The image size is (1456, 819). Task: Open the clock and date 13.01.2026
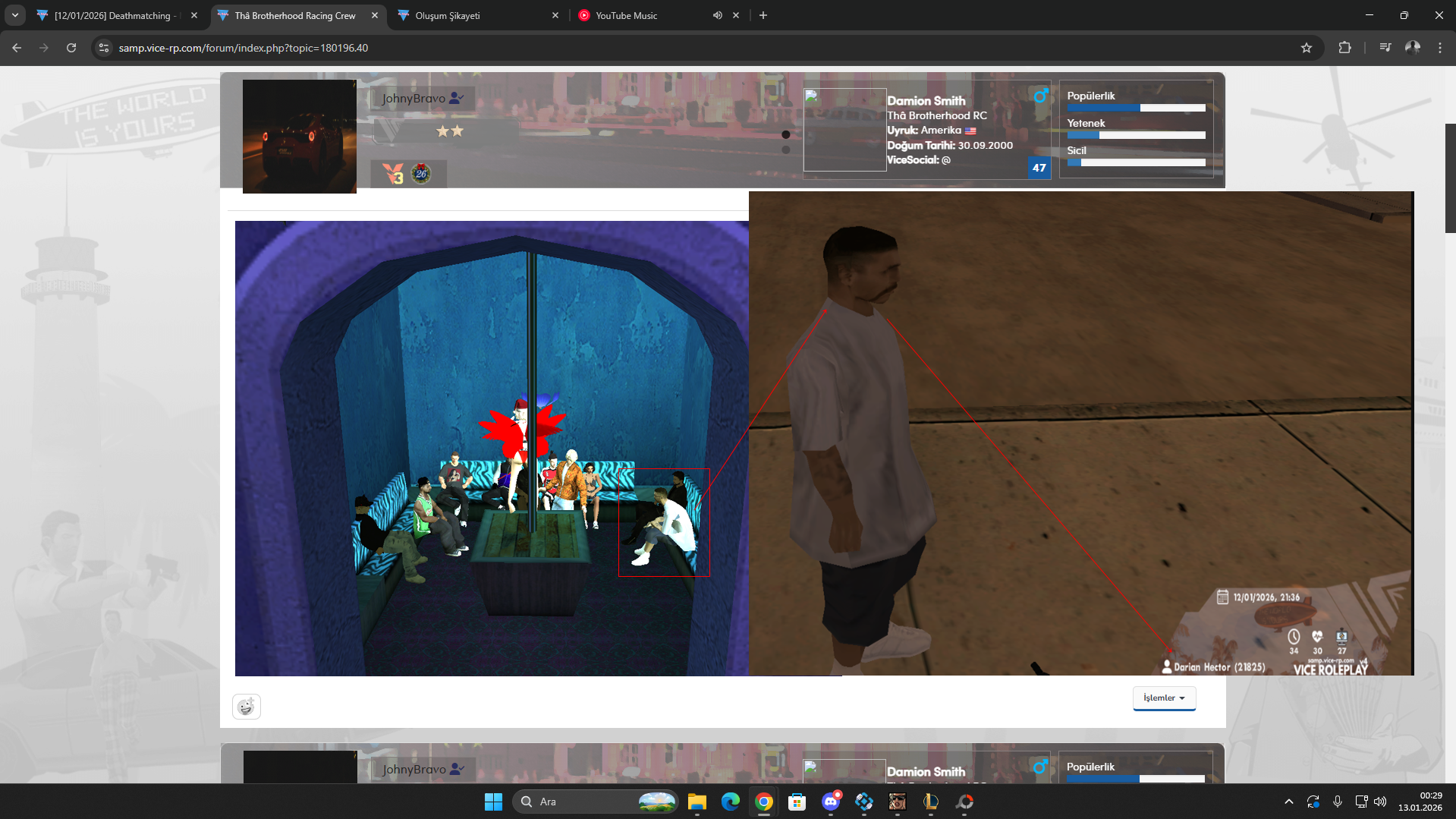pos(1420,802)
